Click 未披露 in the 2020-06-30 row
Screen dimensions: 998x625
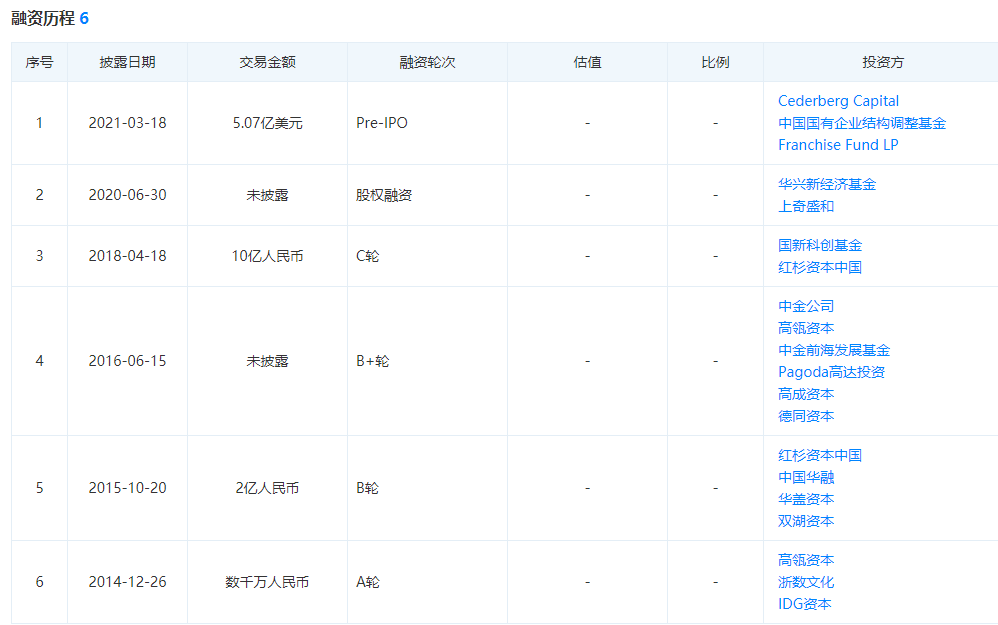[x=267, y=195]
